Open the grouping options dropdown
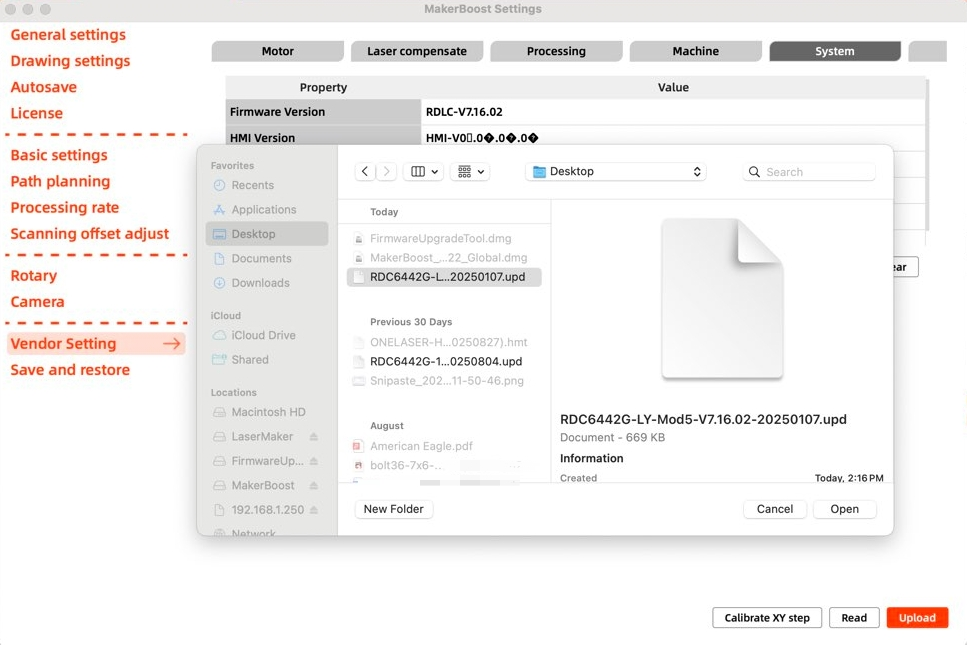Viewport: 967px width, 645px height. (x=468, y=171)
